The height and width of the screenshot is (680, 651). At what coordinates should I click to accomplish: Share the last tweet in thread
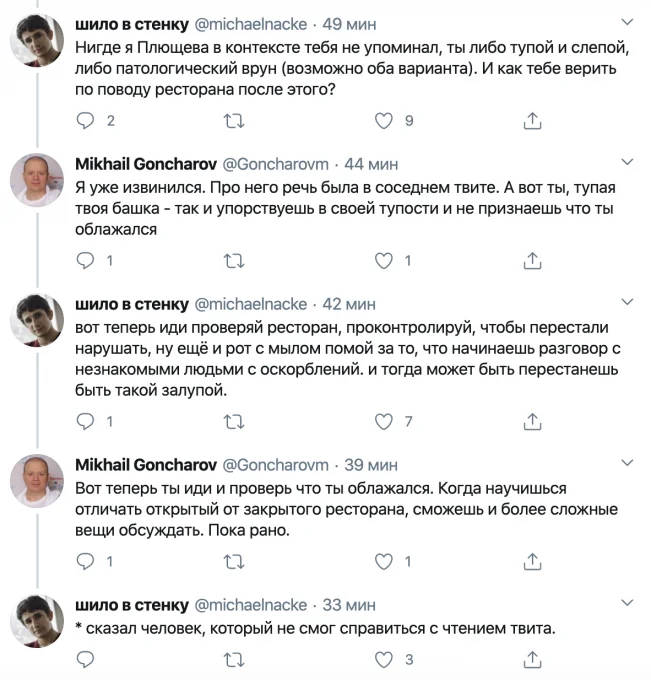(x=532, y=660)
